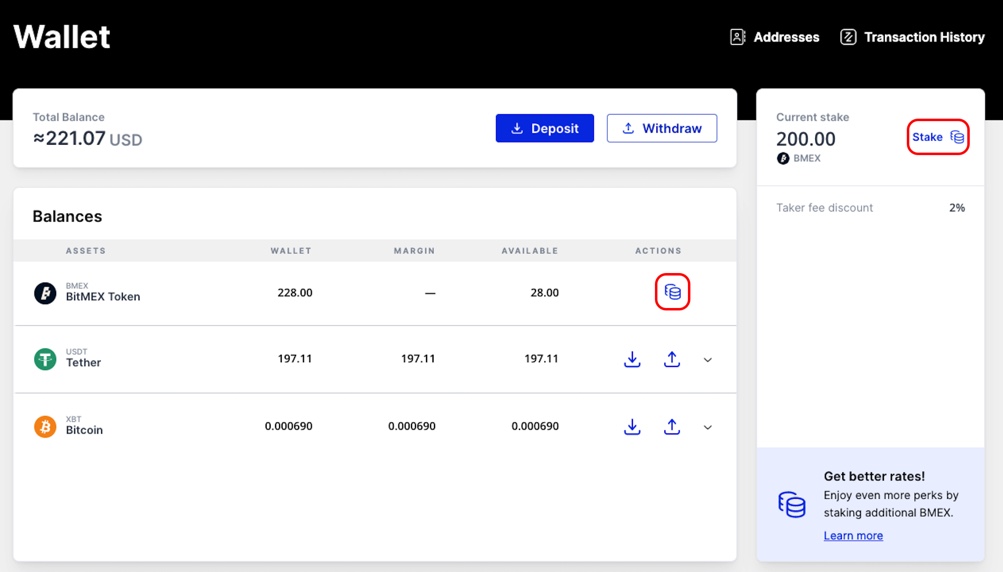
Task: Click the BitMEX Token logo icon
Action: click(45, 293)
